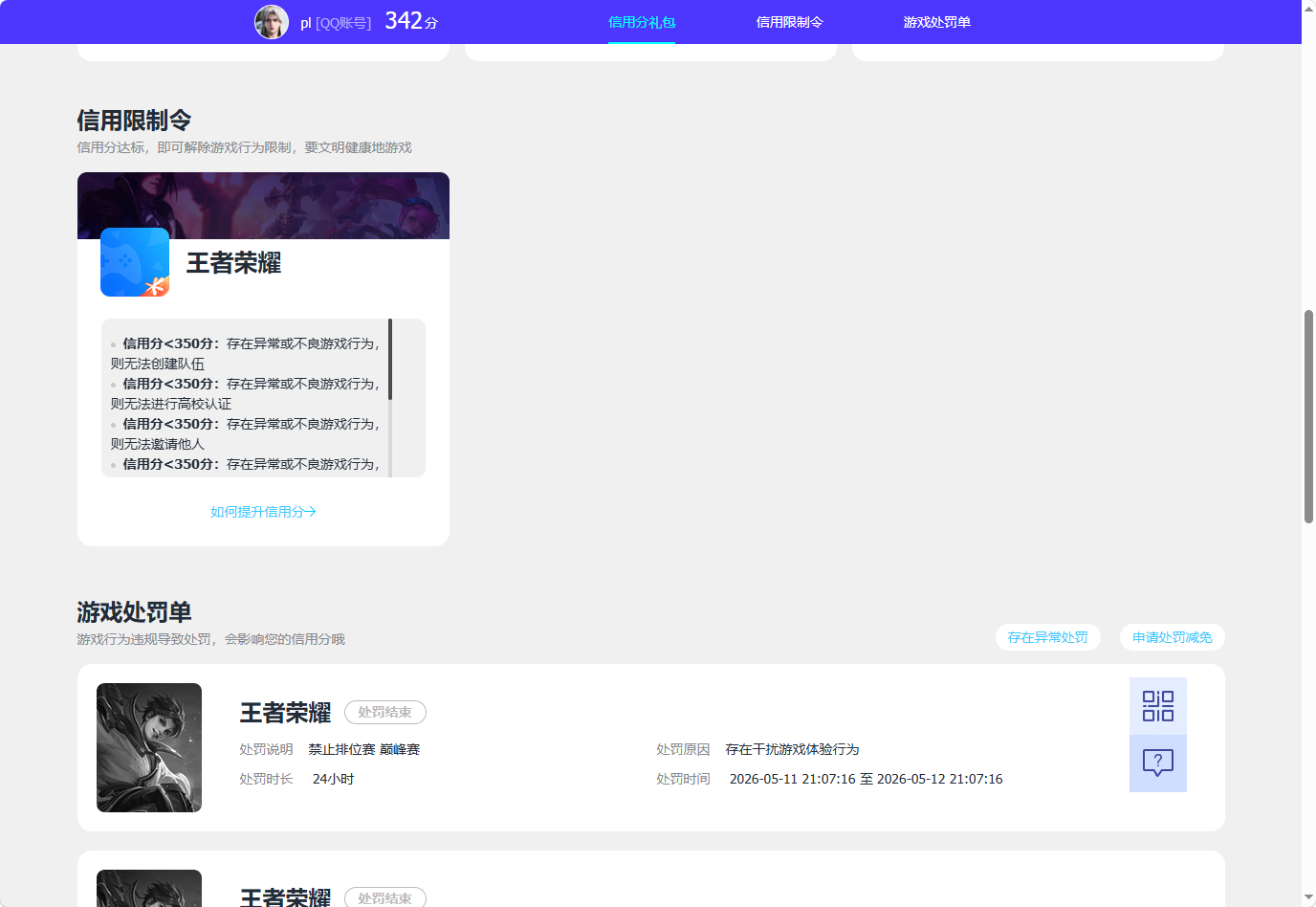Viewport: 1316px width, 907px height.
Task: Click 信用限制令 section heading
Action: tap(135, 121)
